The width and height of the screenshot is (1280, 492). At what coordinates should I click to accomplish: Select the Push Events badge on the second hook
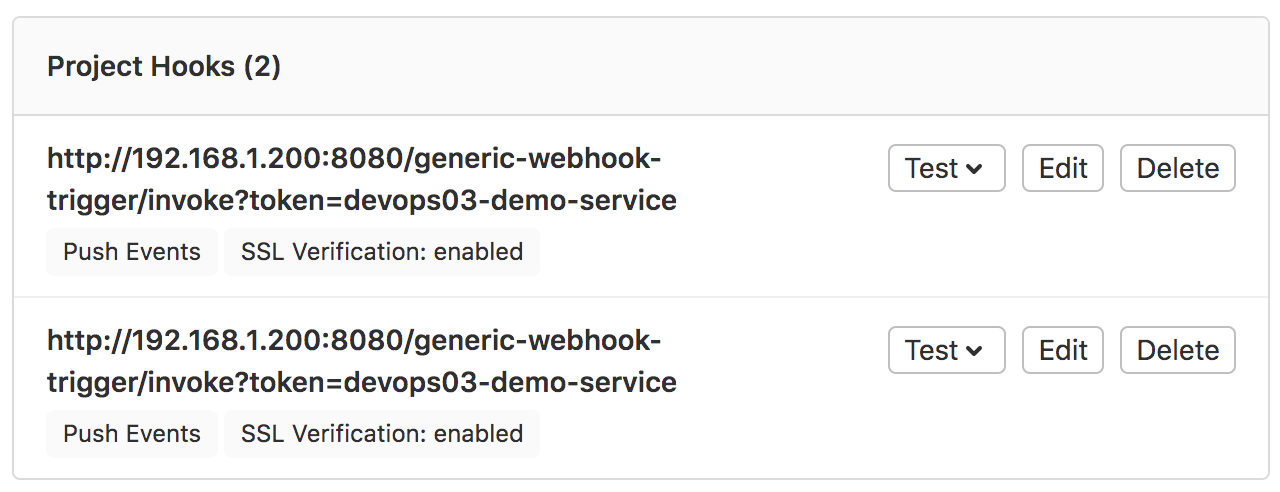click(x=132, y=434)
